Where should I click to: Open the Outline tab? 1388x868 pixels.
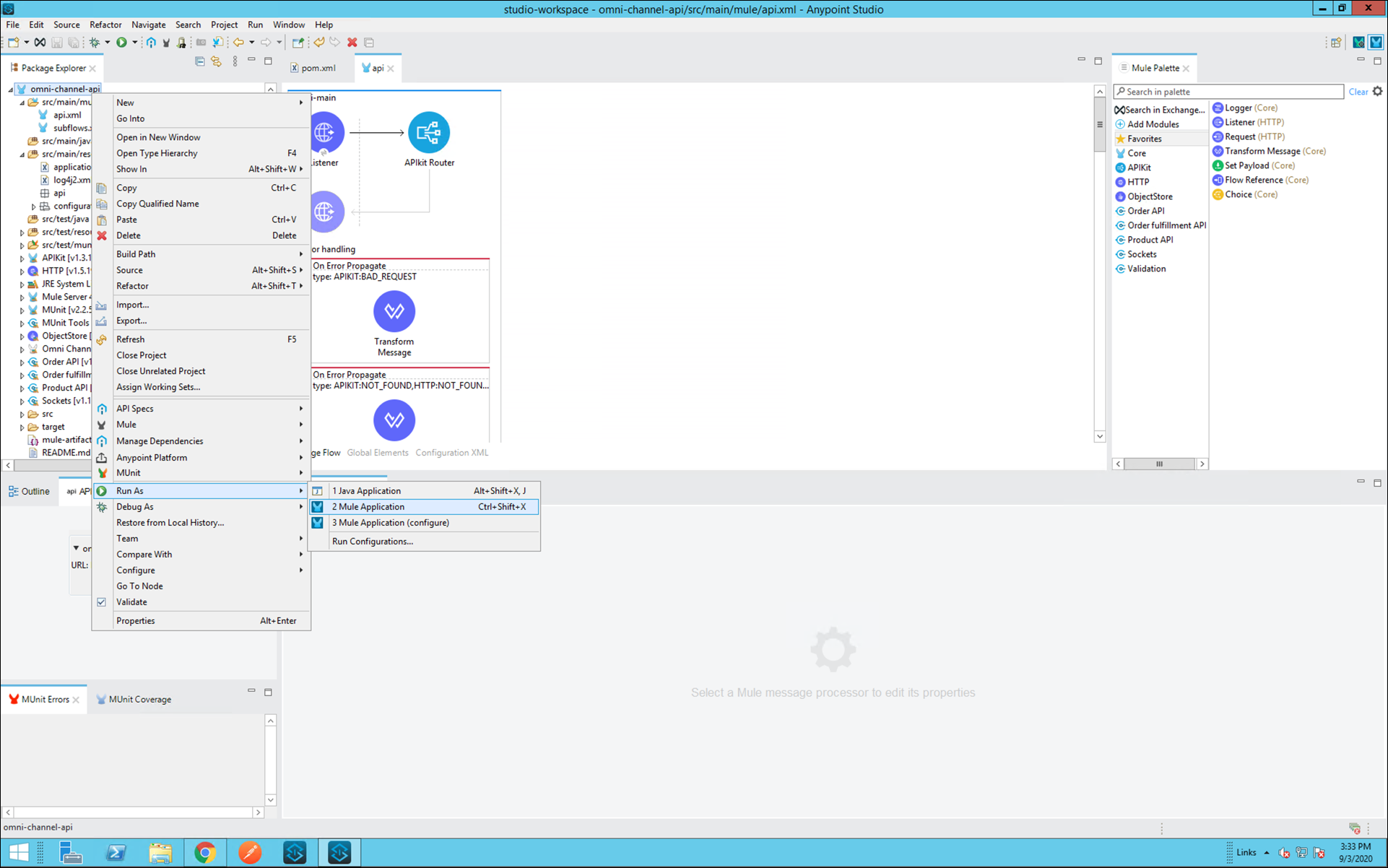coord(29,491)
